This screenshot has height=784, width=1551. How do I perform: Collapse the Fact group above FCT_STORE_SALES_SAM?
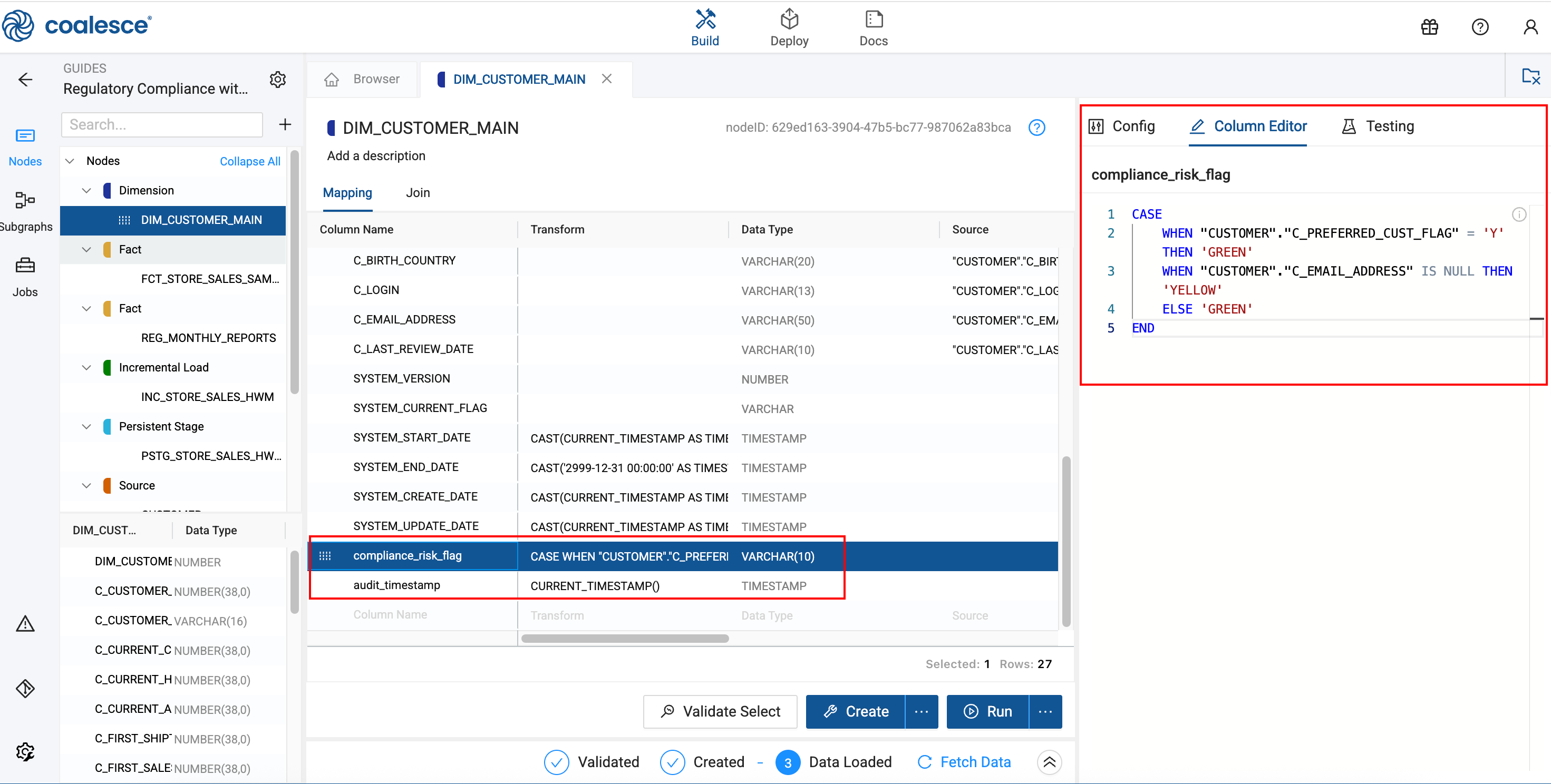86,249
